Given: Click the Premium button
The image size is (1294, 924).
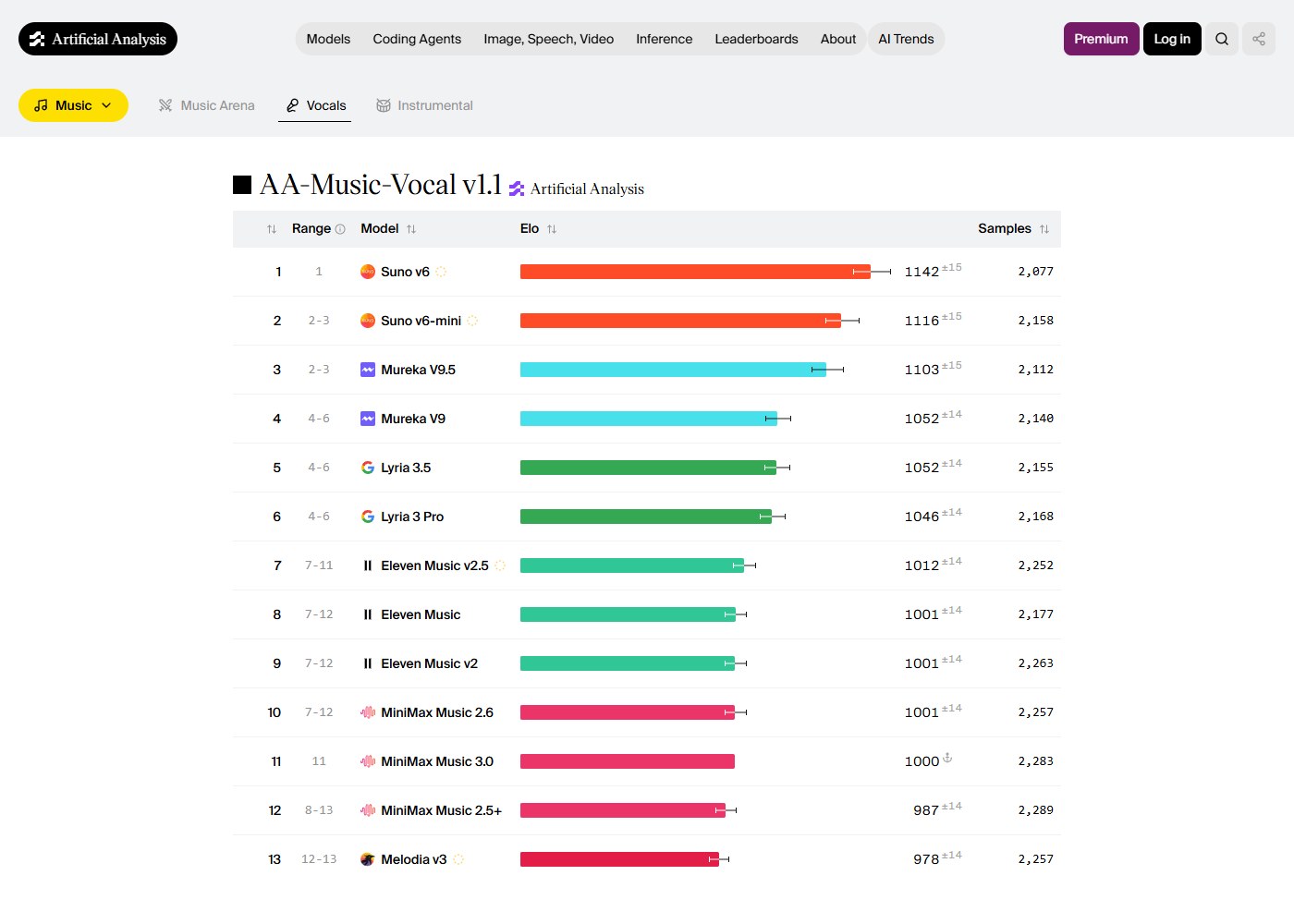Looking at the screenshot, I should click(1101, 39).
